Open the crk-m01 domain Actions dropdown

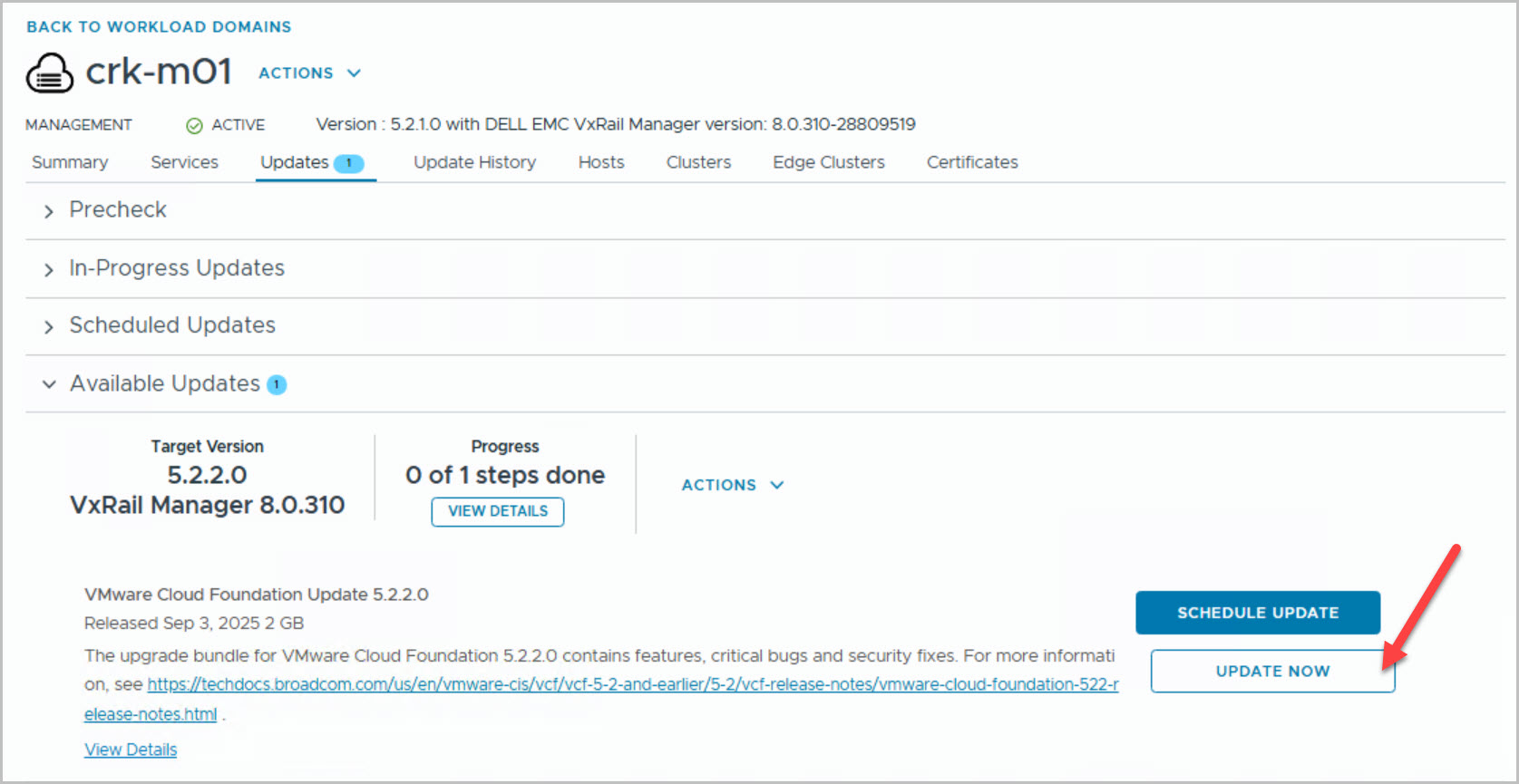[x=309, y=73]
